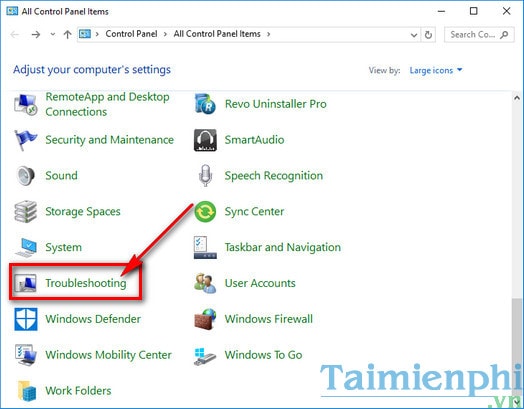
Task: Open the Sync Center green icon
Action: point(205,212)
